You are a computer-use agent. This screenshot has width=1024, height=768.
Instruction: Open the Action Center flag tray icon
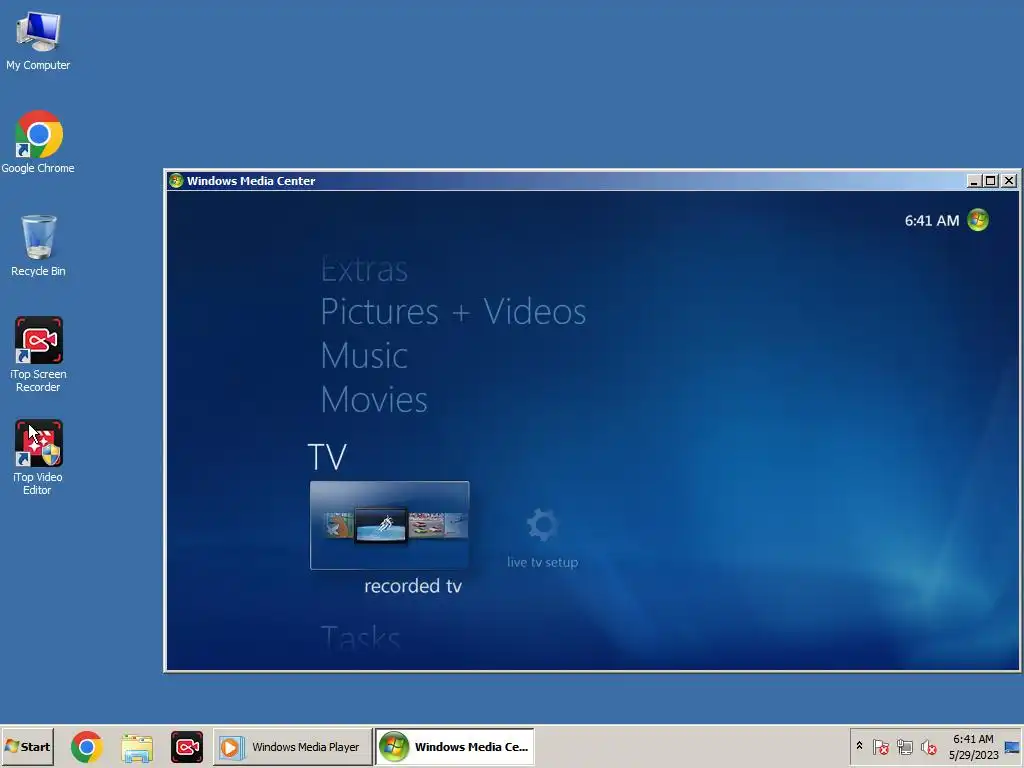click(880, 746)
